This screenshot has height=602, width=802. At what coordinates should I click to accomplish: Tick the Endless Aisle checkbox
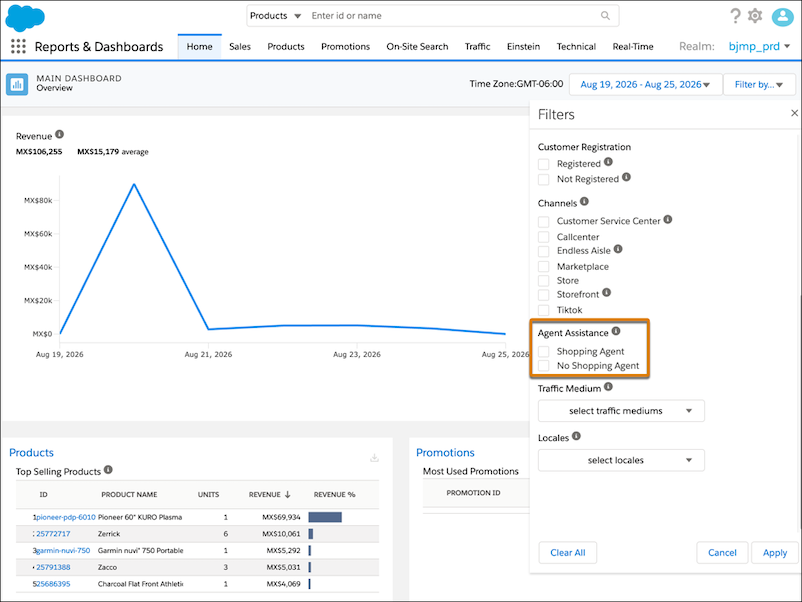coord(544,251)
